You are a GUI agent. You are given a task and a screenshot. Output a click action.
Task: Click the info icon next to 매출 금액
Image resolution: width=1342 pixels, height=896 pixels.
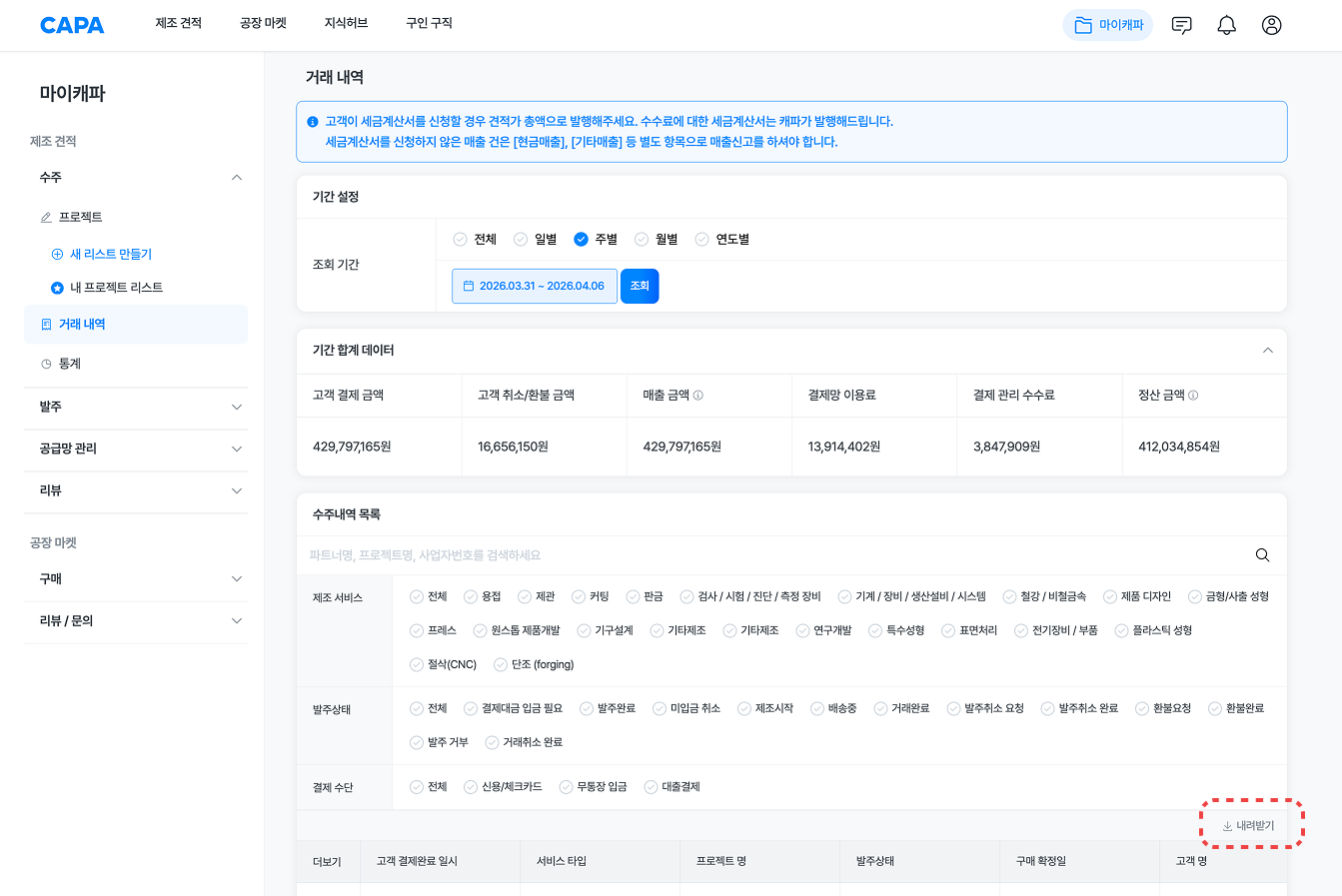698,396
